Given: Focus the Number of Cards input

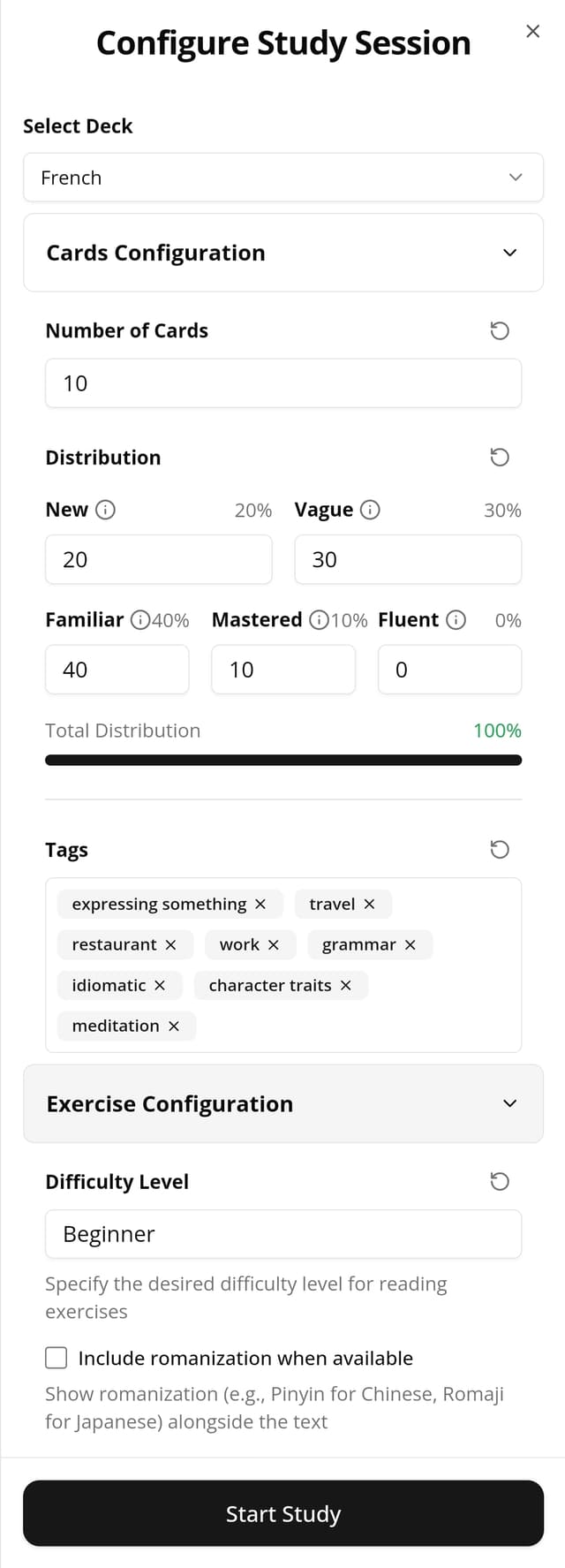Looking at the screenshot, I should (x=283, y=383).
